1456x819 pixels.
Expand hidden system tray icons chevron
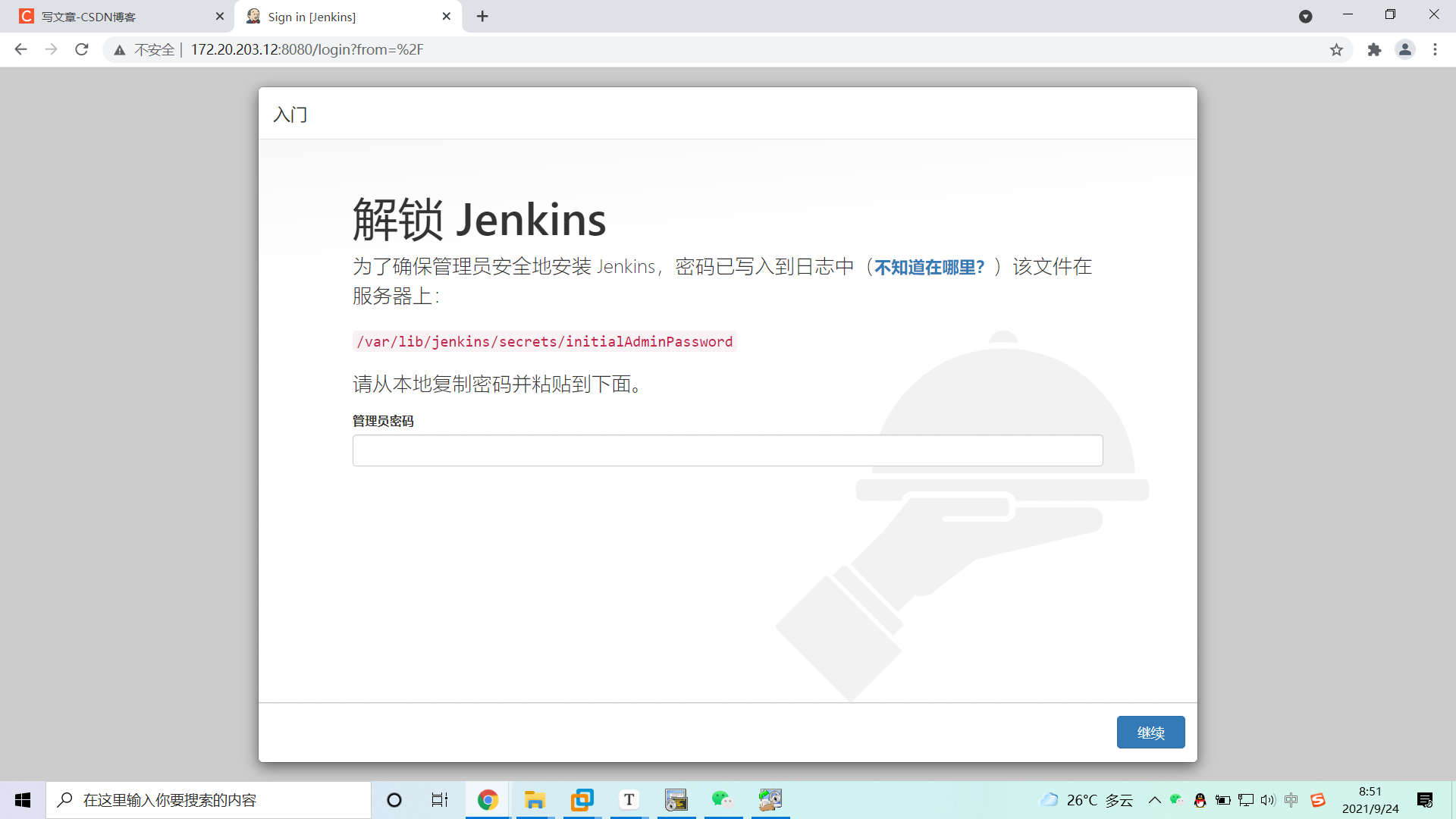click(x=1154, y=800)
